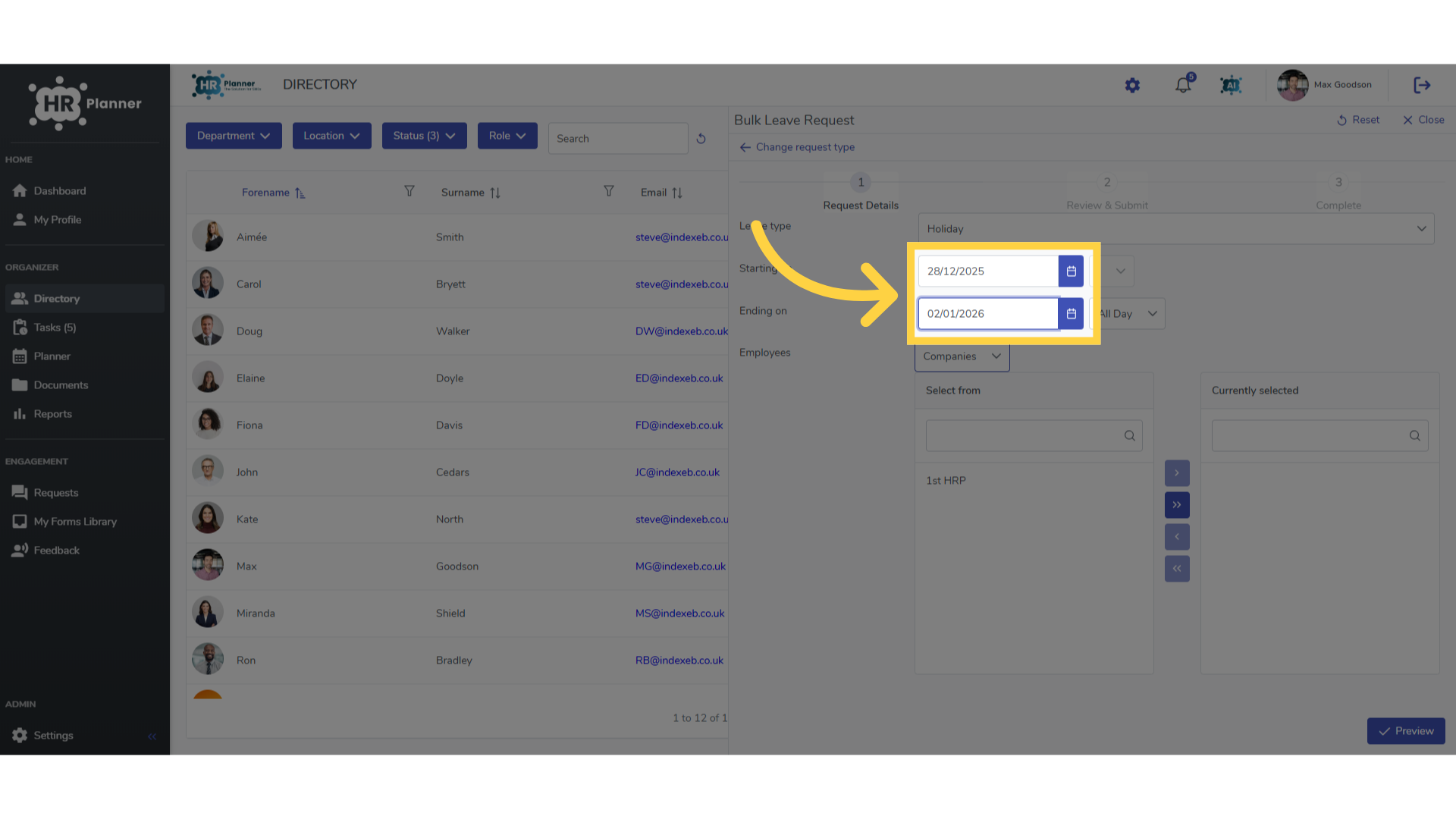Viewport: 1456px width, 819px height.
Task: Move all items to currently selected
Action: 1177,505
